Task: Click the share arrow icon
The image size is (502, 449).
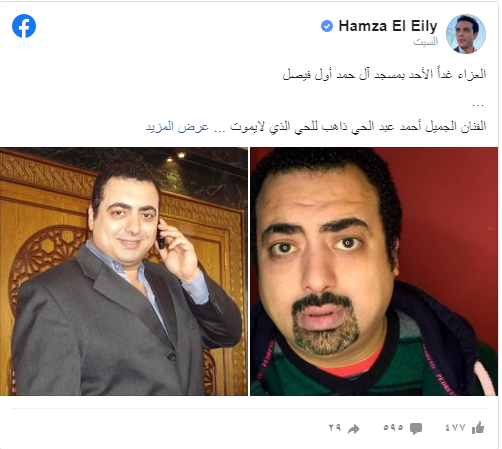Action: pos(354,429)
